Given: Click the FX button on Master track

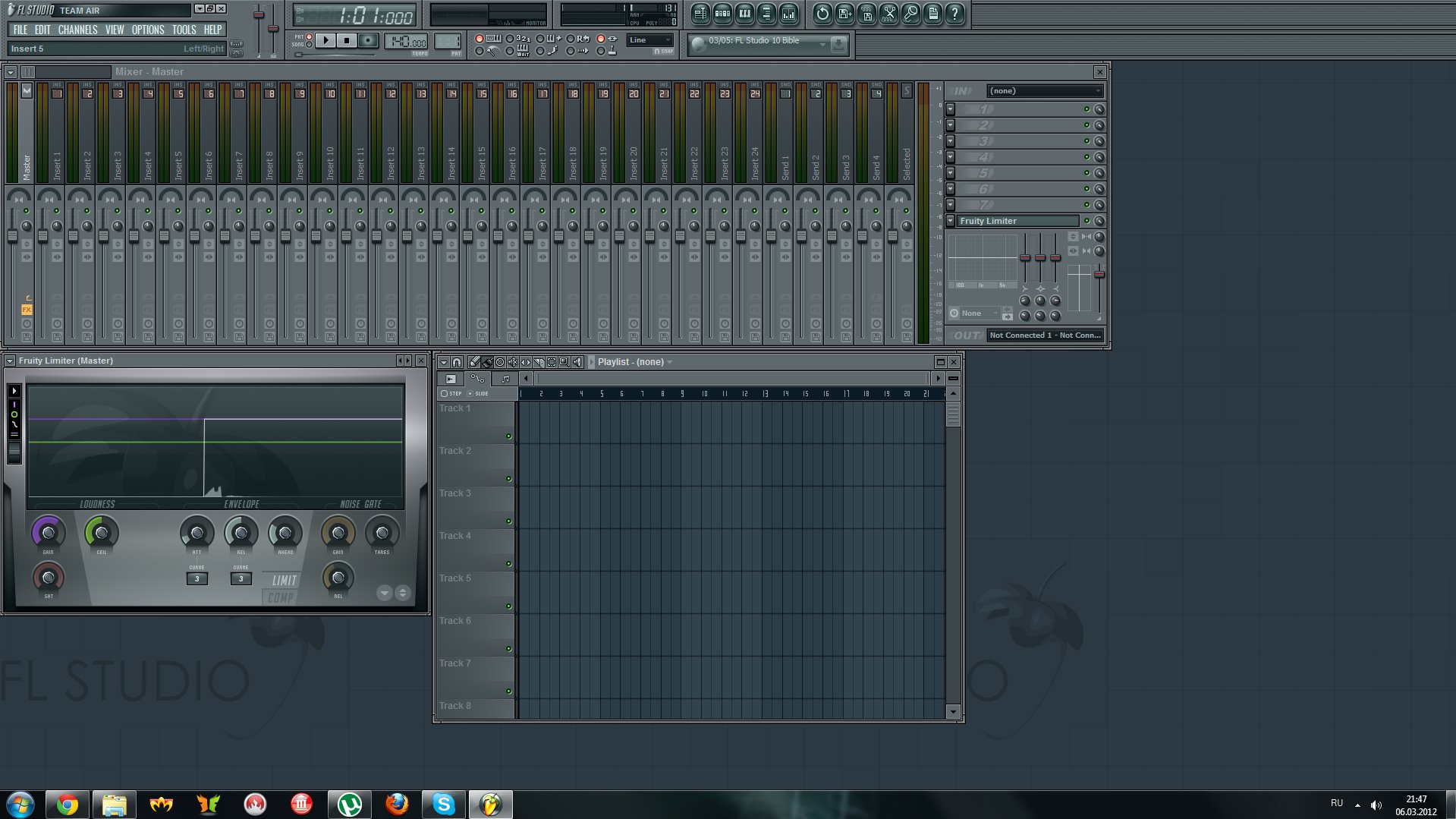Looking at the screenshot, I should pyautogui.click(x=27, y=310).
